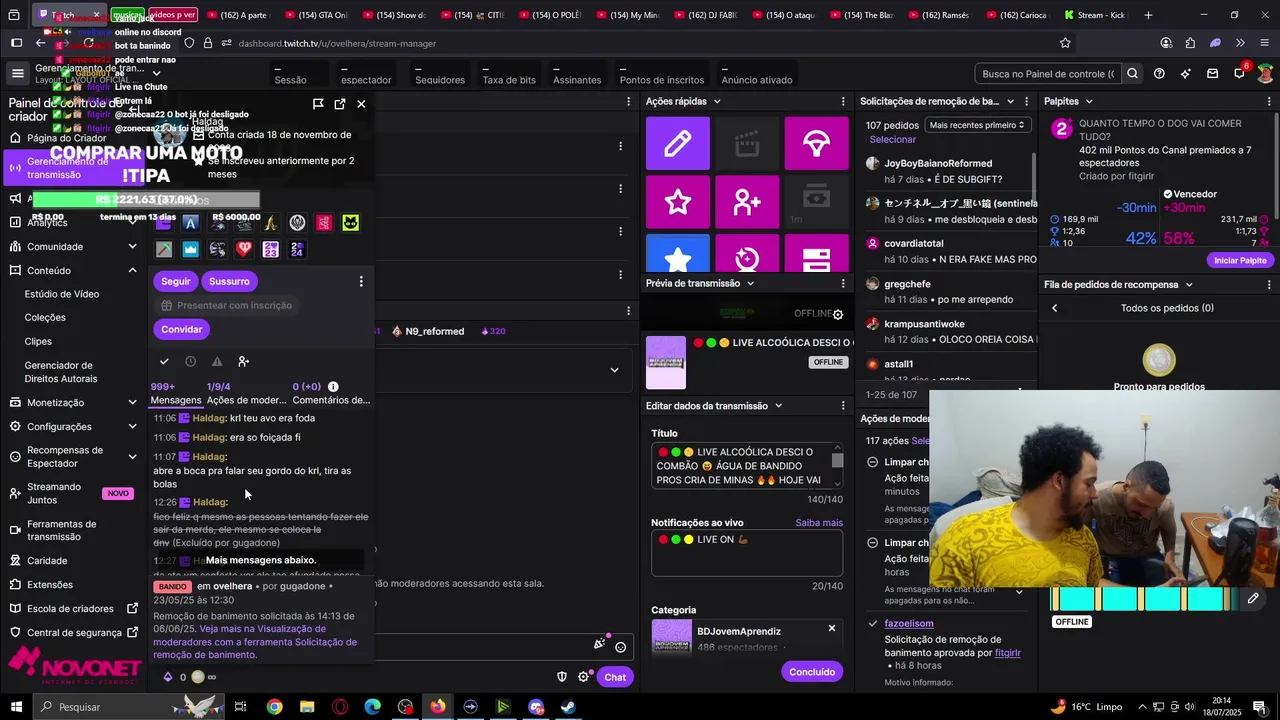Click the add moderator person icon on user card
1280x720 pixels.
point(243,361)
